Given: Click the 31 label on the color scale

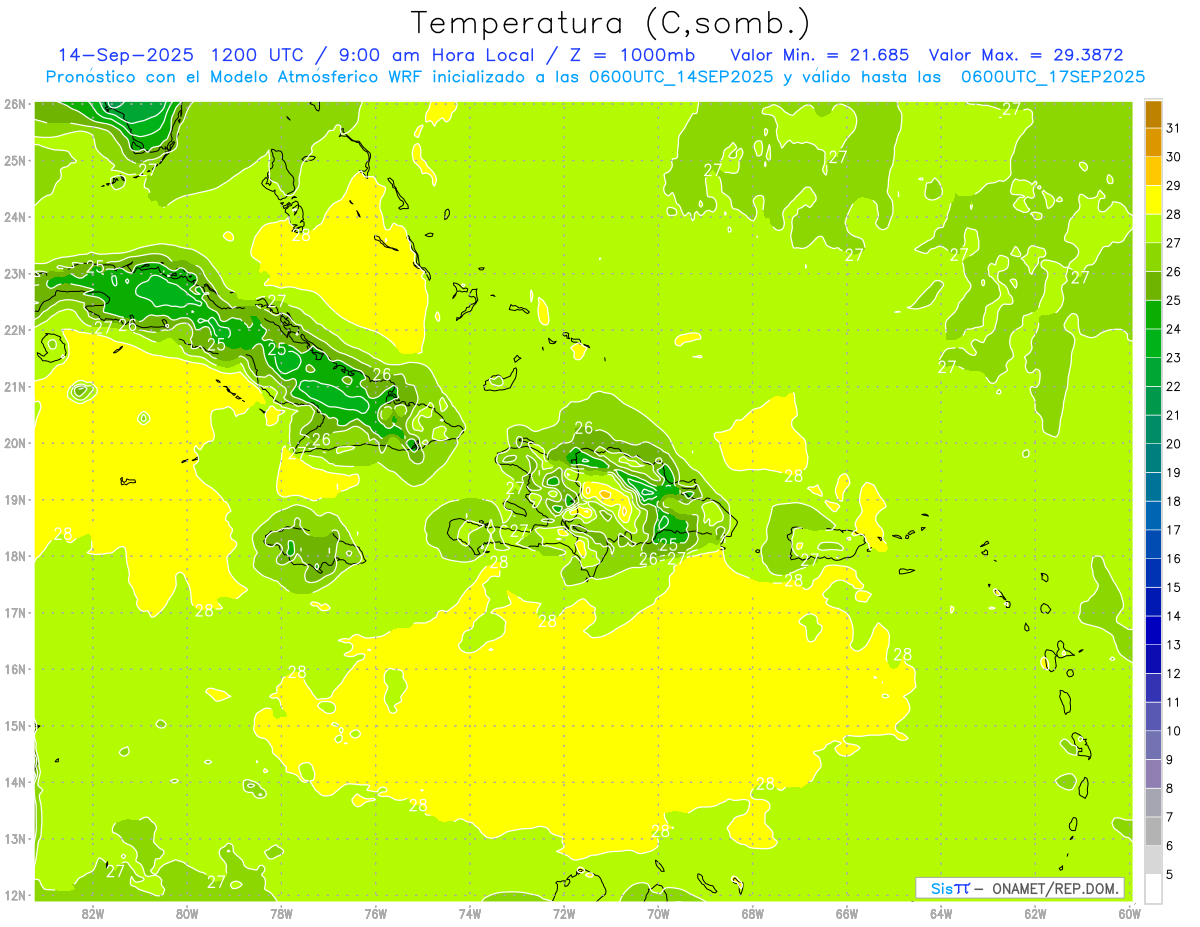Looking at the screenshot, I should [x=1174, y=128].
